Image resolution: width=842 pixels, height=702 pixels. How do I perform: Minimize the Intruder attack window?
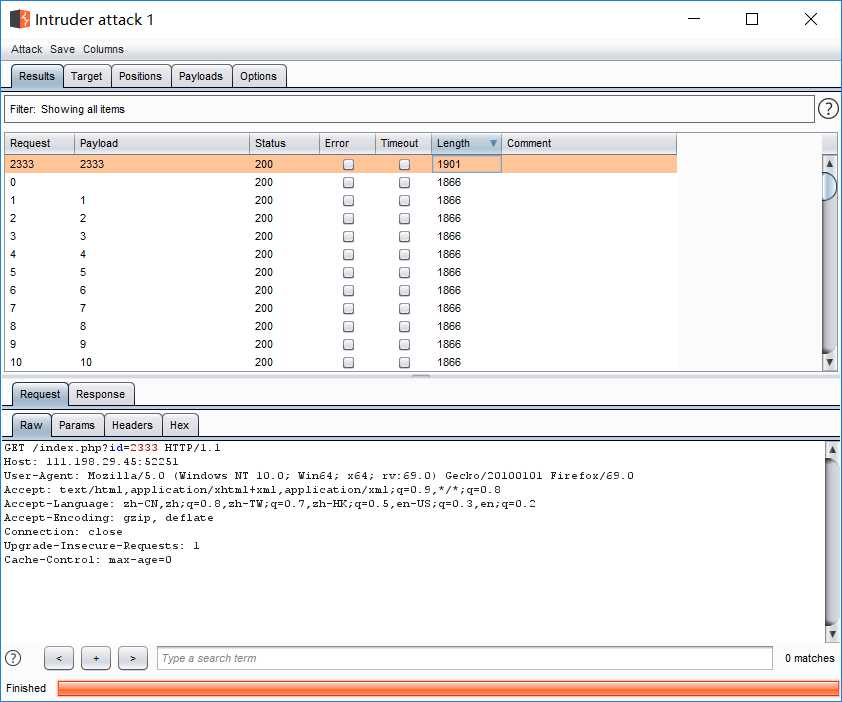tap(694, 19)
